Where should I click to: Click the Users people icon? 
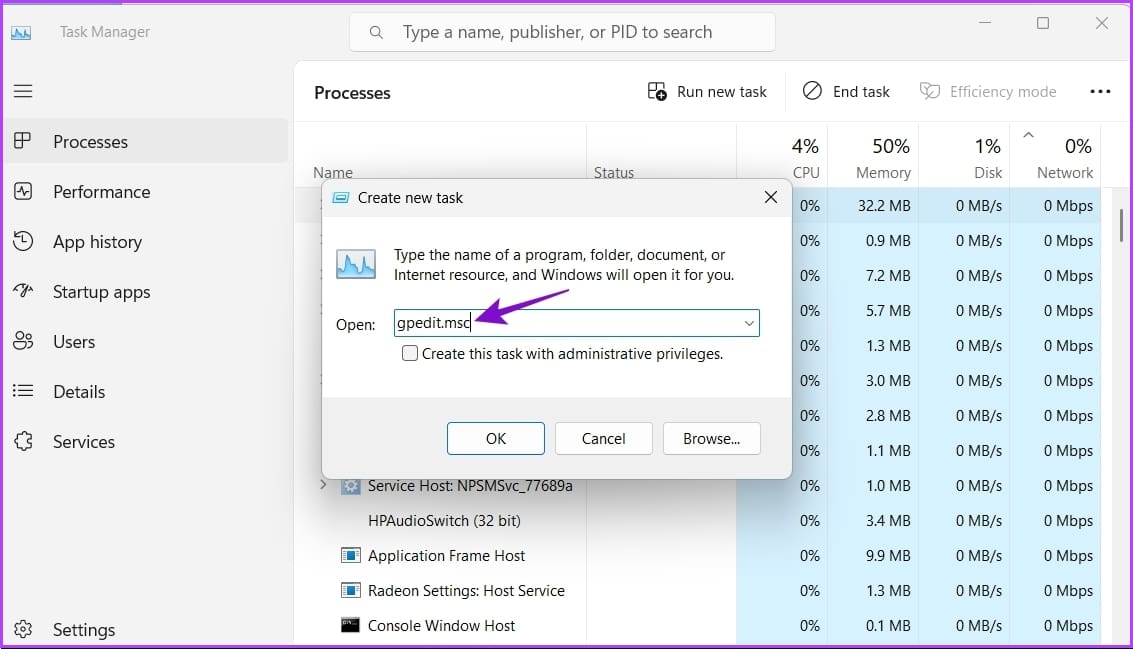23,341
